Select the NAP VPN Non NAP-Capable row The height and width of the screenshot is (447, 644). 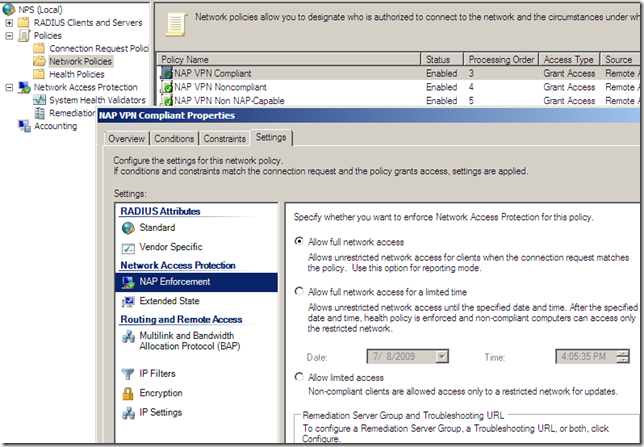(398, 101)
